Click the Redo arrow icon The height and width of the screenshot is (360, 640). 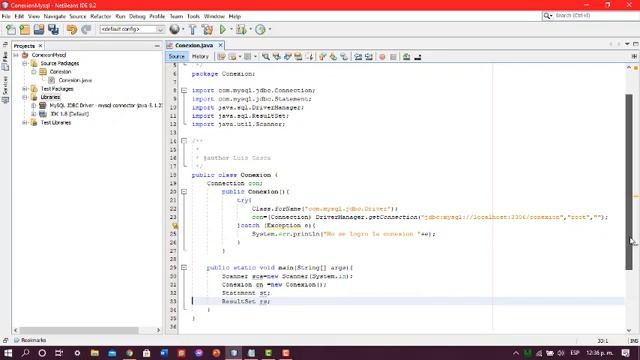tap(86, 29)
